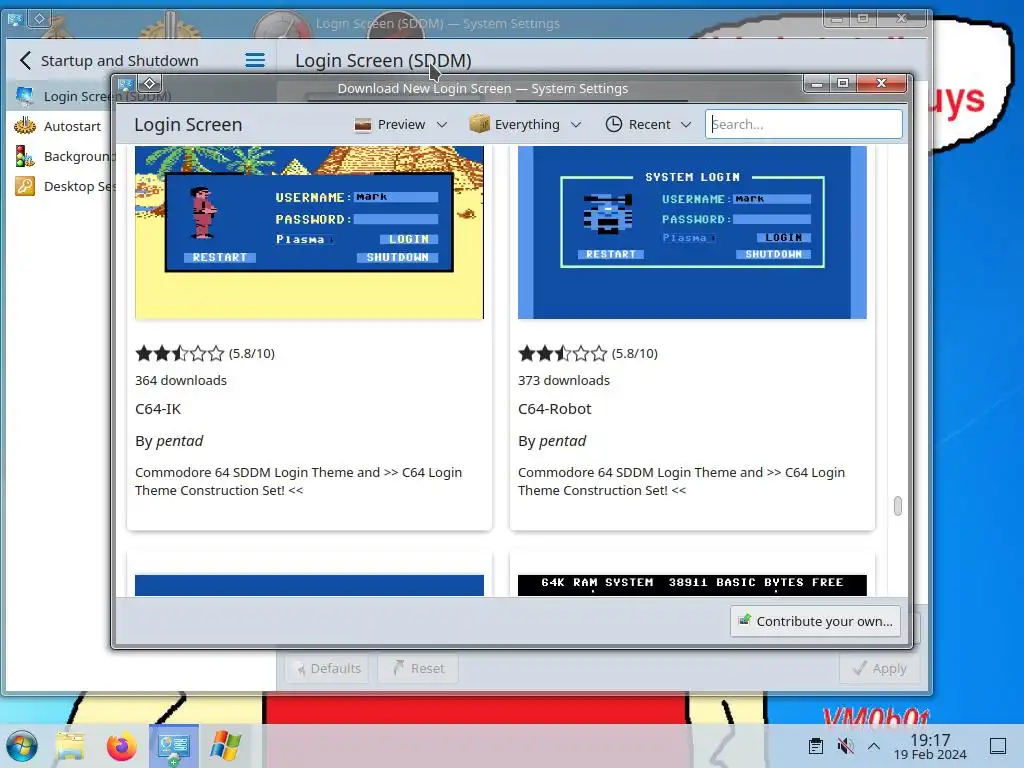
Task: Click the System Settings window pin icon
Action: click(x=39, y=18)
